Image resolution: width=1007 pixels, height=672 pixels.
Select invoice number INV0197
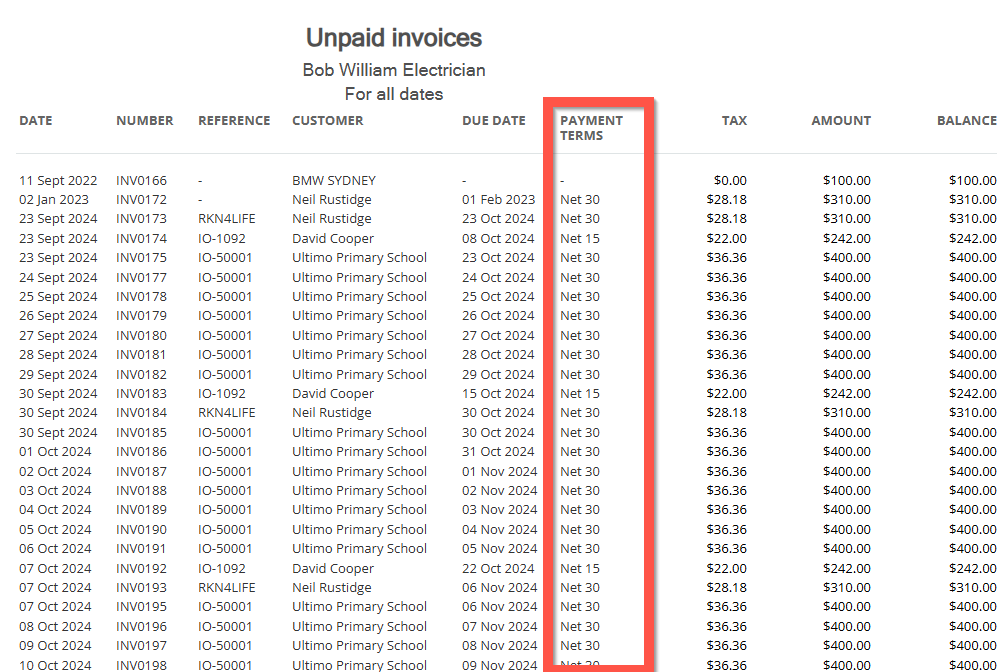(141, 646)
